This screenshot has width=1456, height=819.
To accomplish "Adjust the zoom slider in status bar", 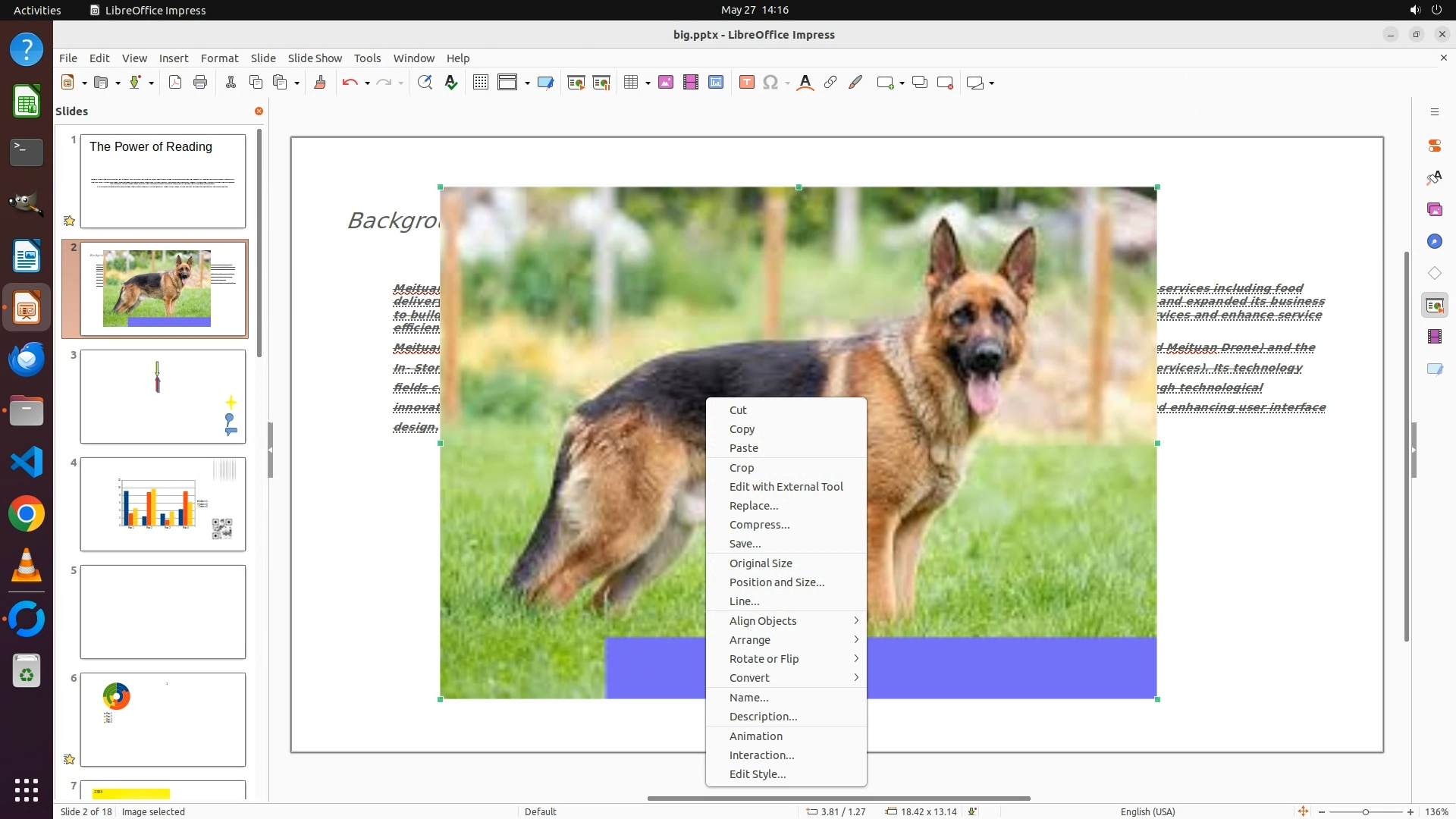I will tap(1365, 811).
